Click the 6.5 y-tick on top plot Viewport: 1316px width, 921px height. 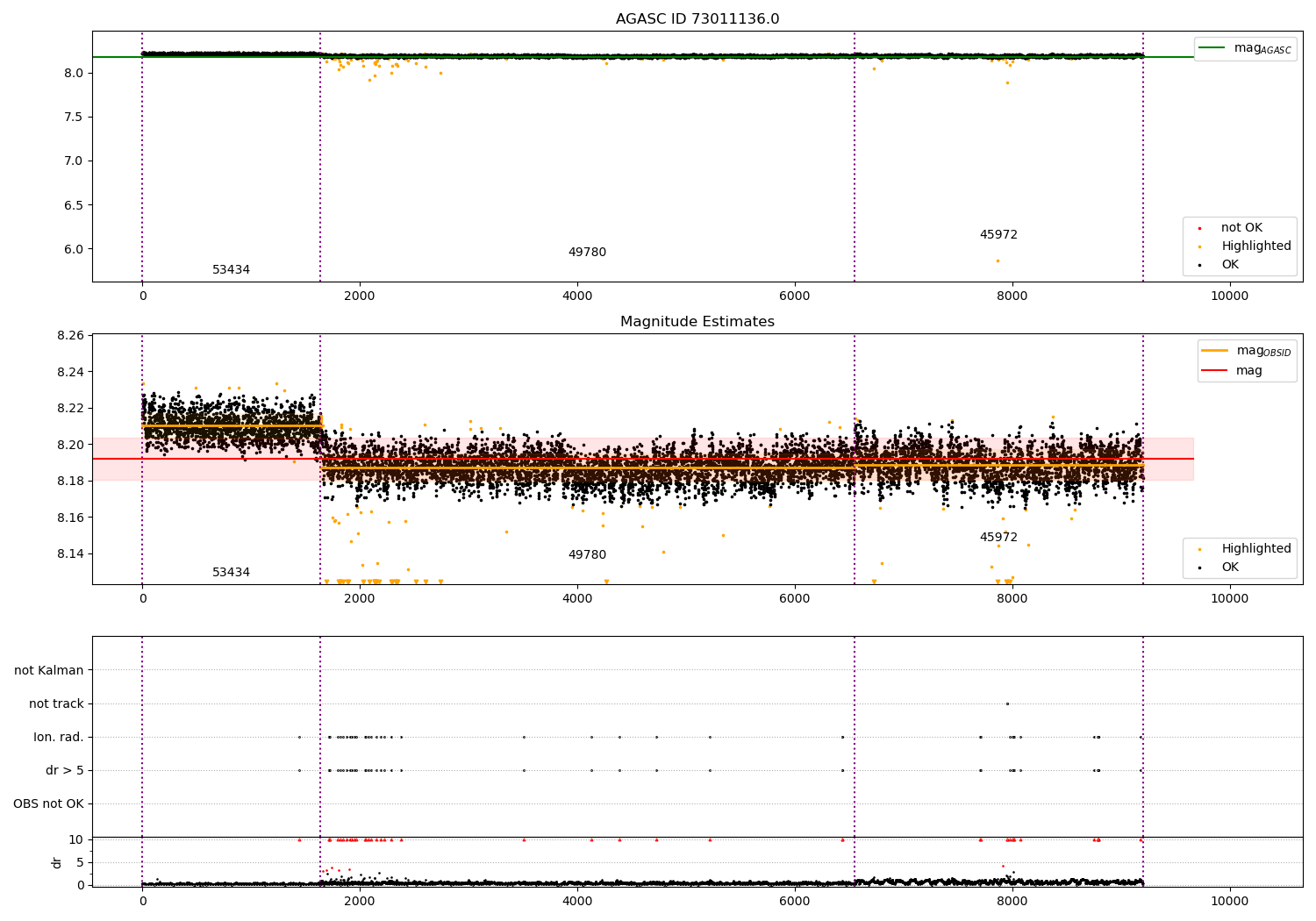click(74, 205)
